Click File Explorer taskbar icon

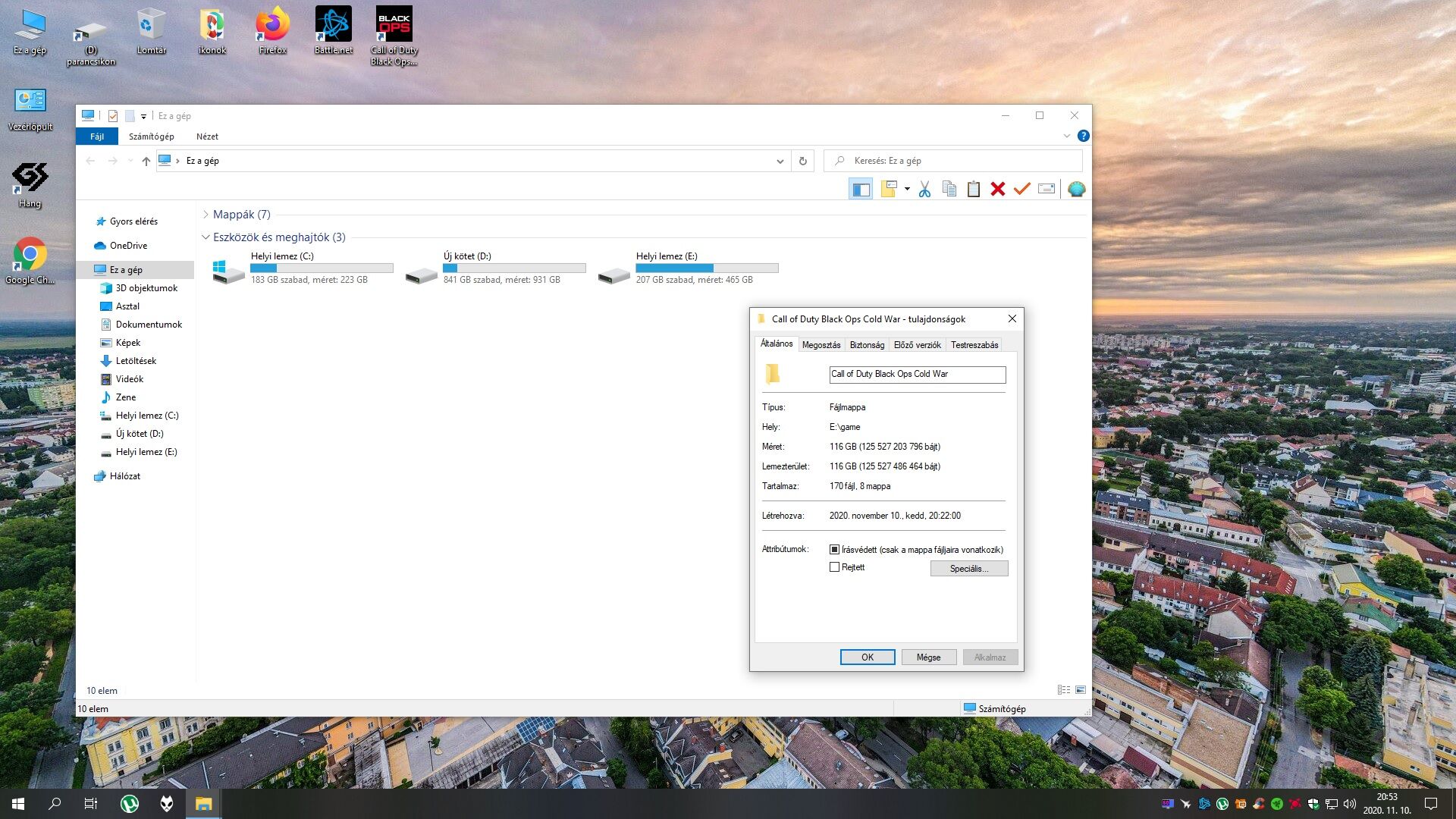pos(203,804)
